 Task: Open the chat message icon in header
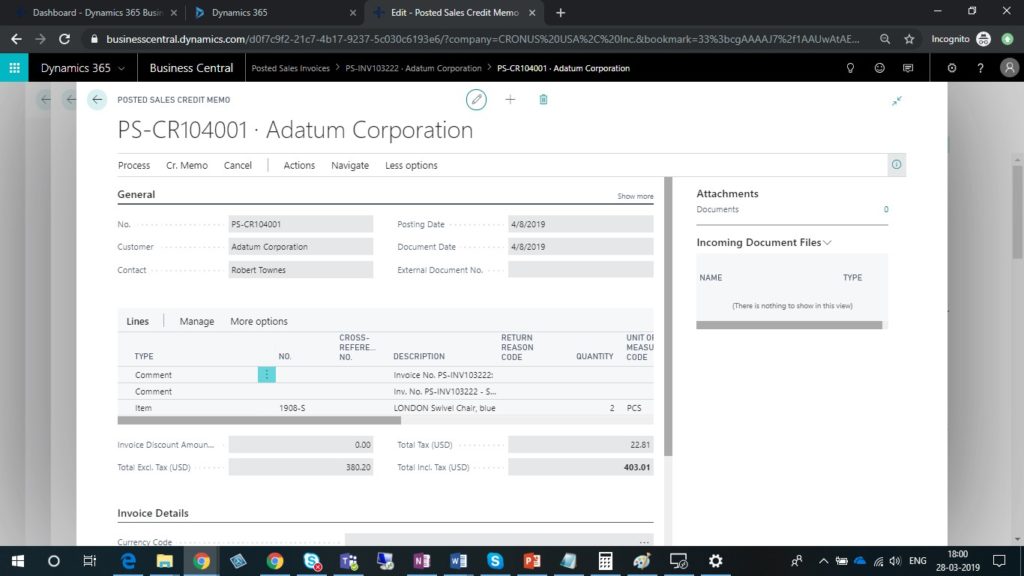(908, 68)
